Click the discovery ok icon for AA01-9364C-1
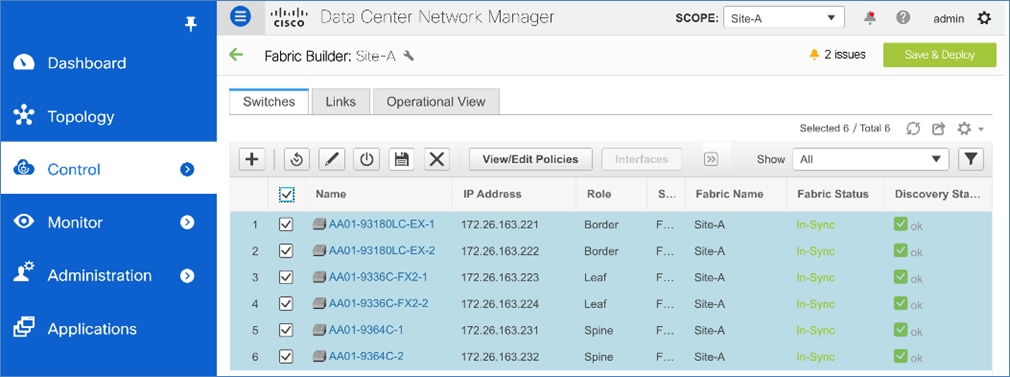 click(900, 329)
